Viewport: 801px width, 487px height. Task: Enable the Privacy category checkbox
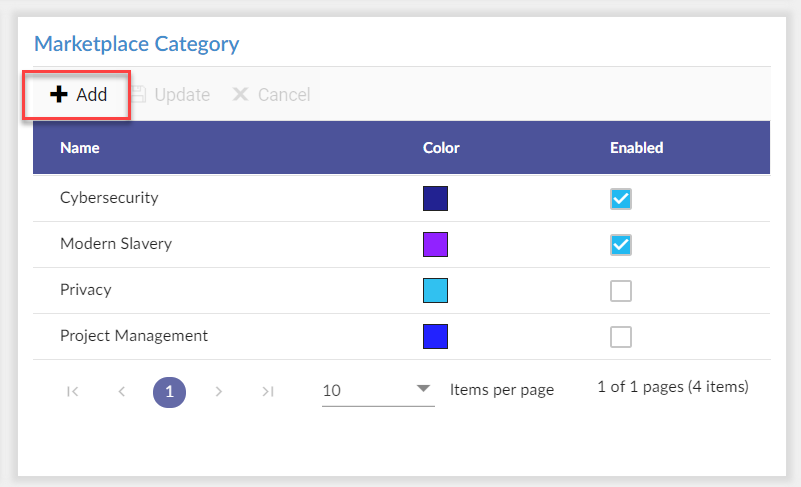click(621, 291)
